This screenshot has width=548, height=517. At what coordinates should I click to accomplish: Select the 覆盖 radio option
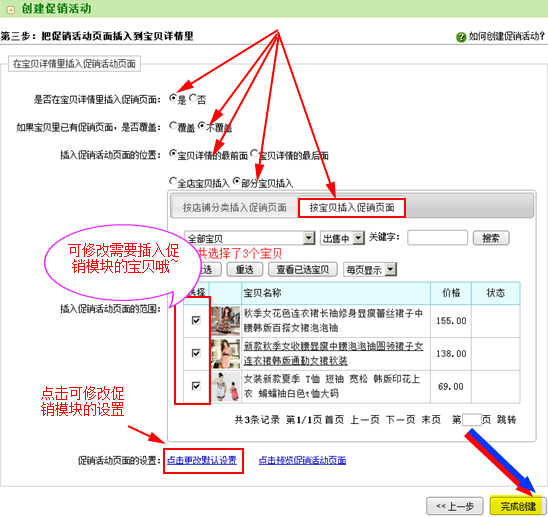click(x=173, y=125)
